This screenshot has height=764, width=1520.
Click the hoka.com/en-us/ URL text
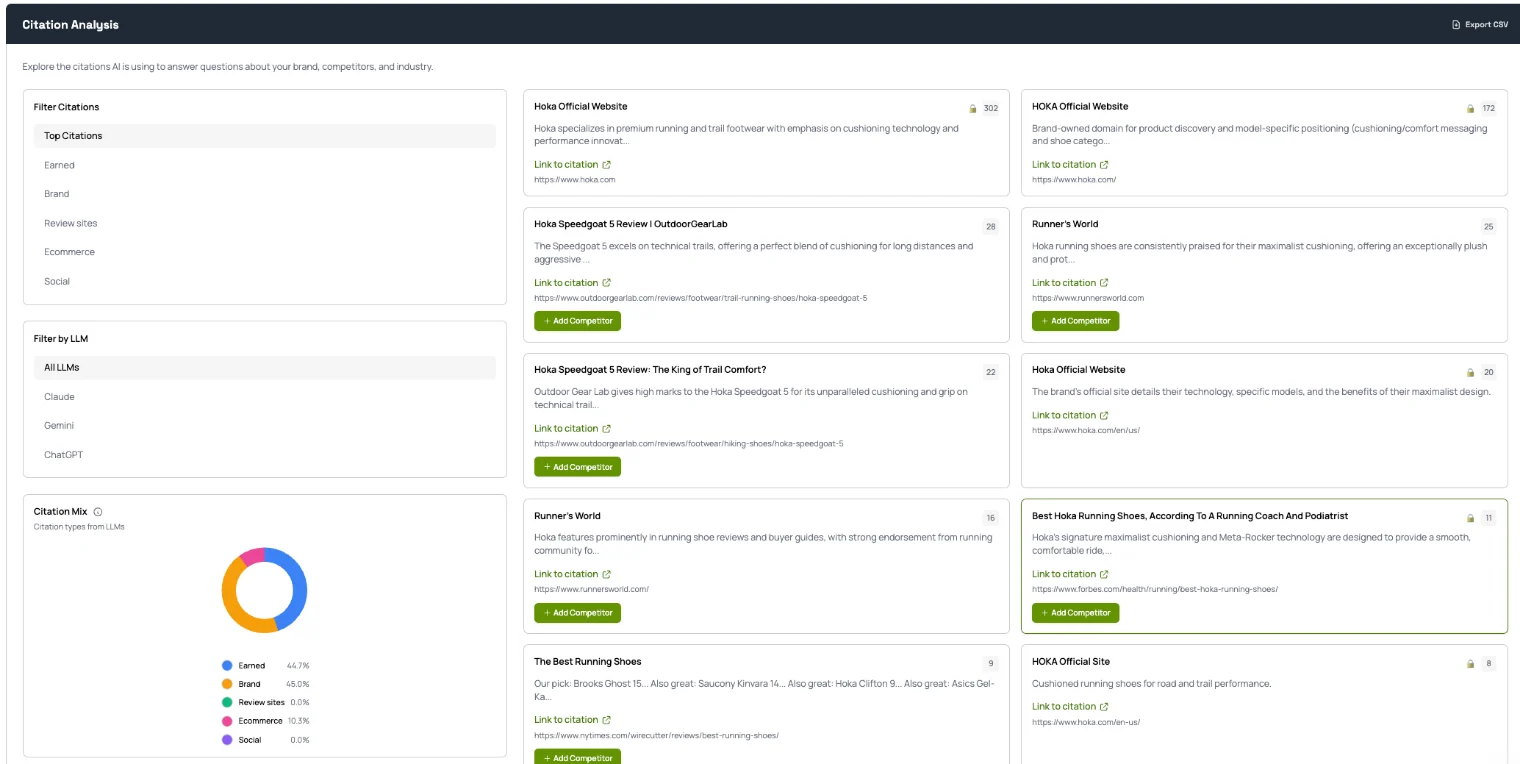coord(1086,722)
